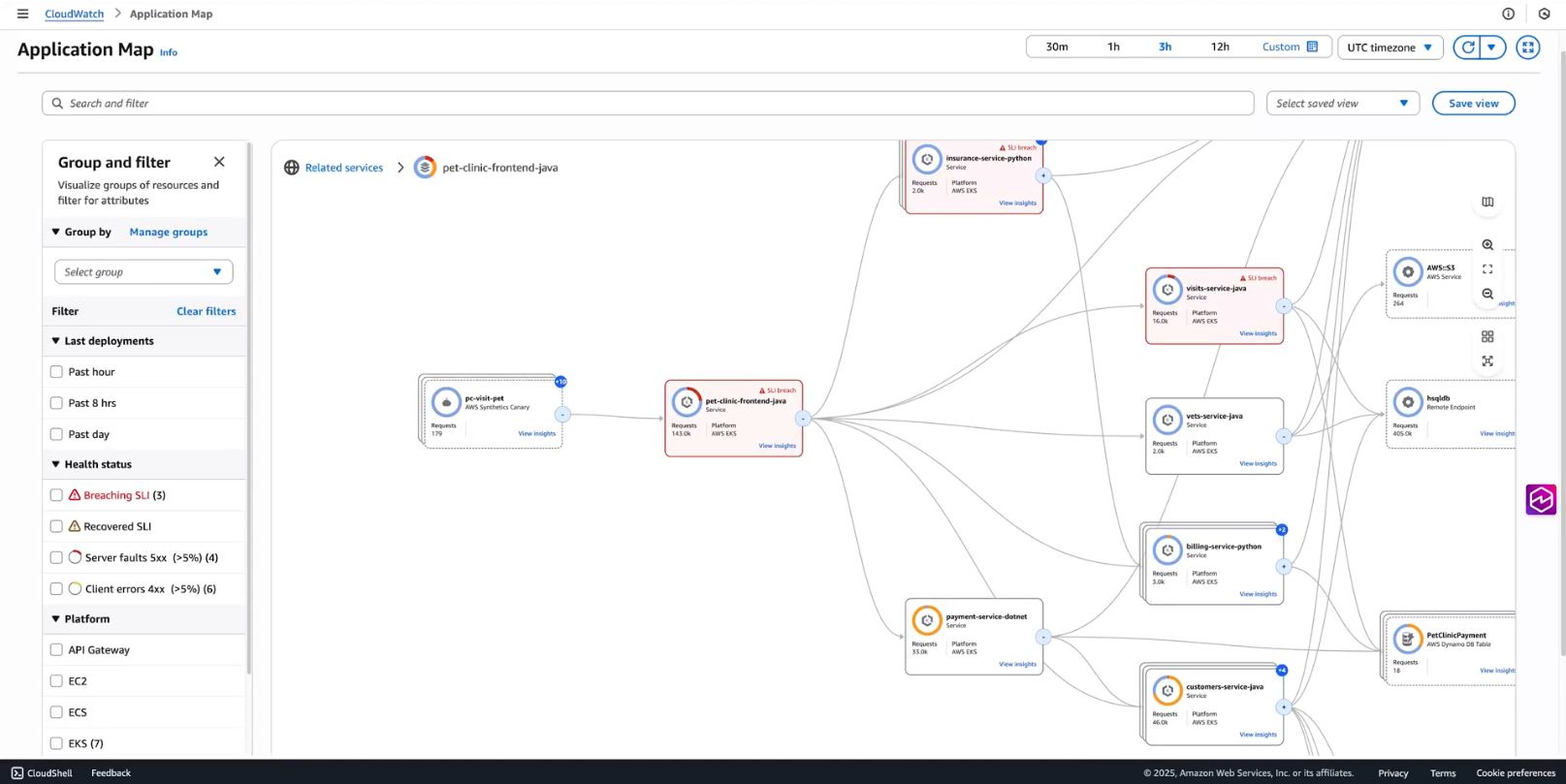Viewport: 1566px width, 784px height.
Task: Click the Save view button
Action: point(1473,104)
